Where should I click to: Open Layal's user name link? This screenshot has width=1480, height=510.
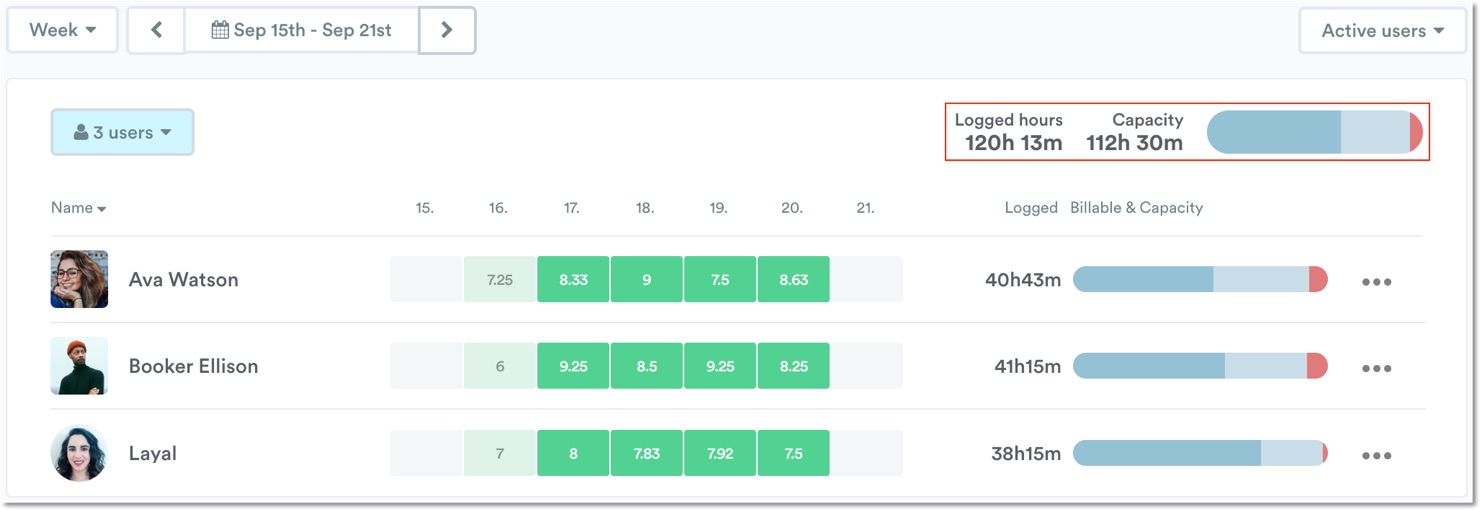tap(152, 453)
